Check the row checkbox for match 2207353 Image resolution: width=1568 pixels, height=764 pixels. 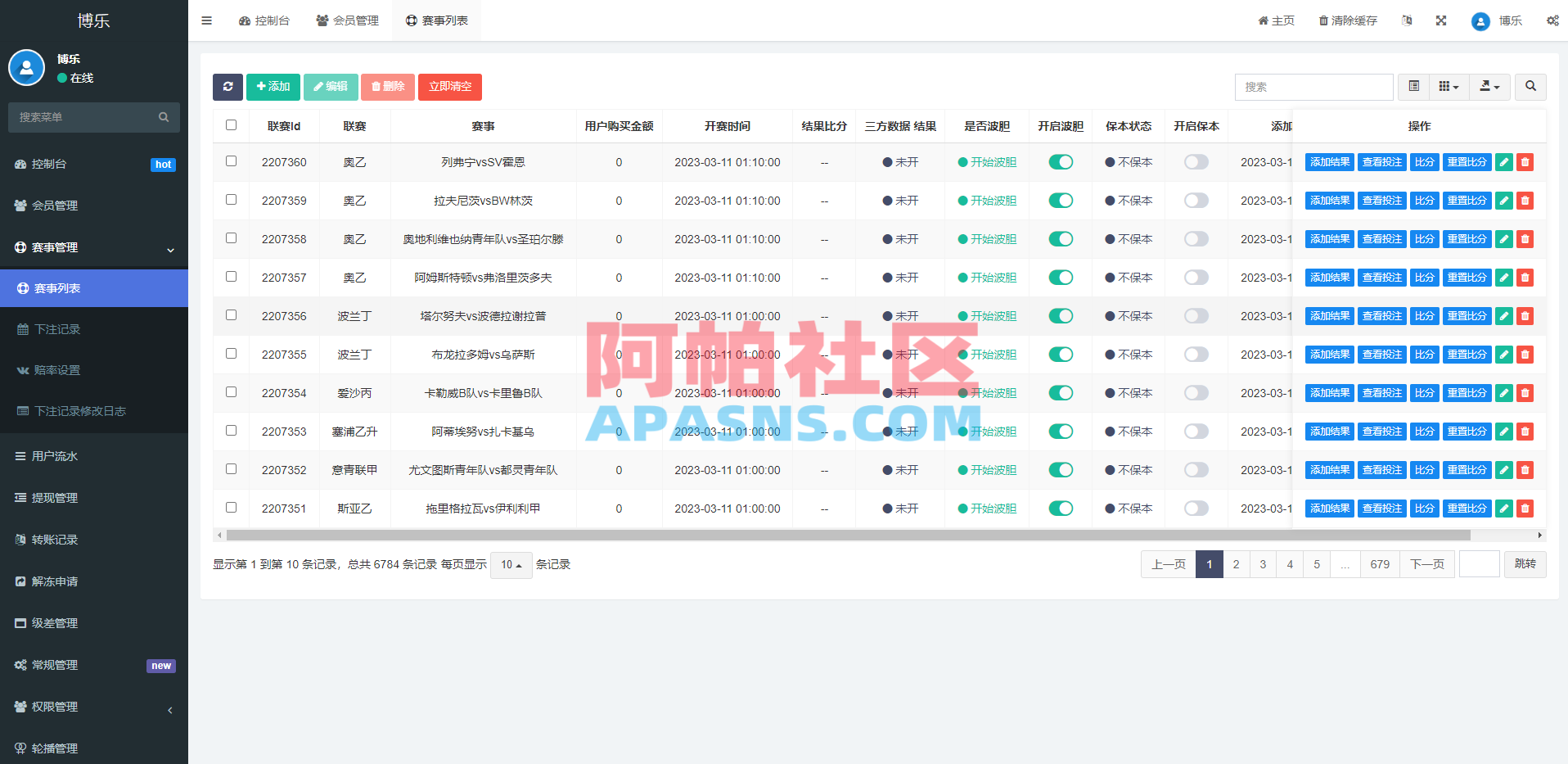[231, 430]
